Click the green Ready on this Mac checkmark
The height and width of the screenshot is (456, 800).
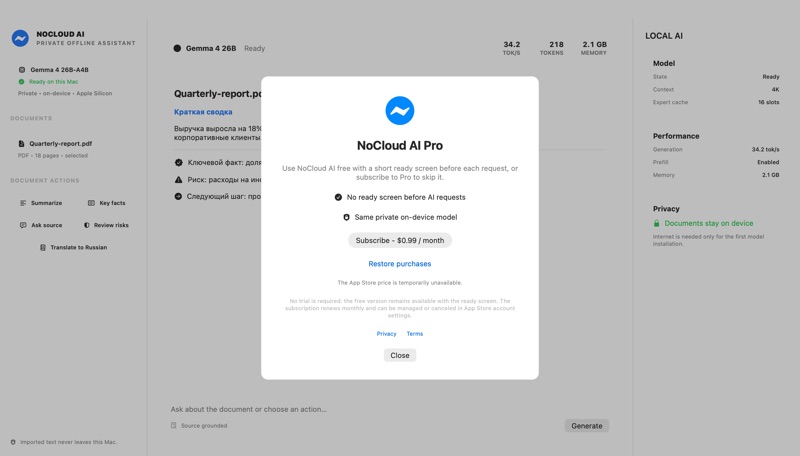pos(21,82)
